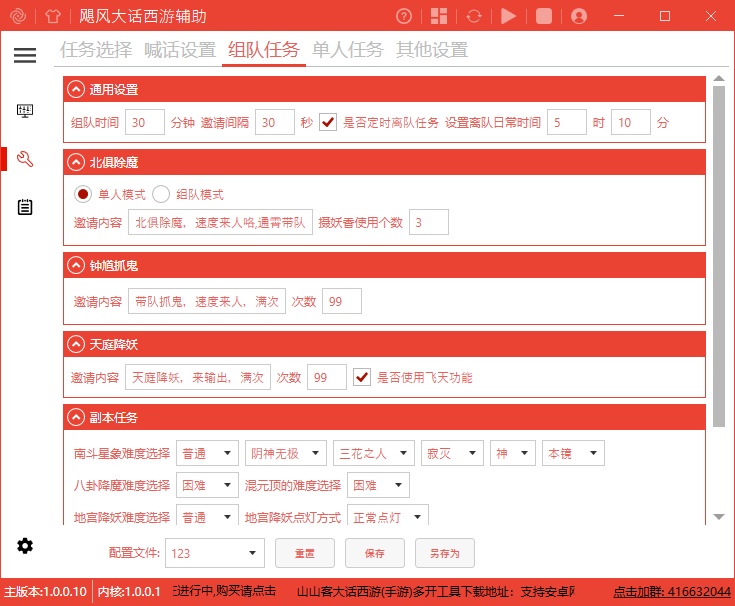The height and width of the screenshot is (606, 735).
Task: Open the 阴神无极 dropdown
Action: pyautogui.click(x=285, y=453)
